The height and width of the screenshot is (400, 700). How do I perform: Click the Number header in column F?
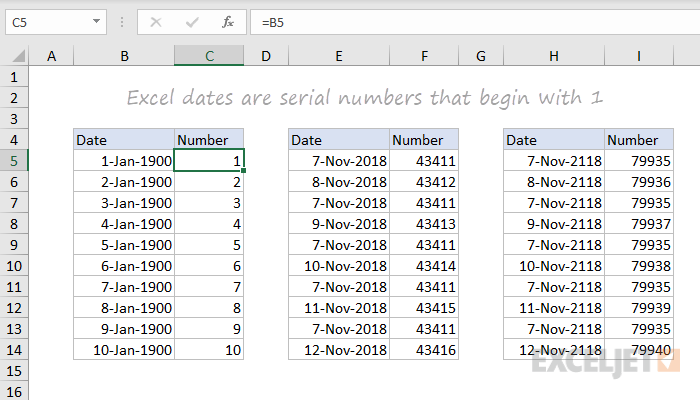point(424,140)
